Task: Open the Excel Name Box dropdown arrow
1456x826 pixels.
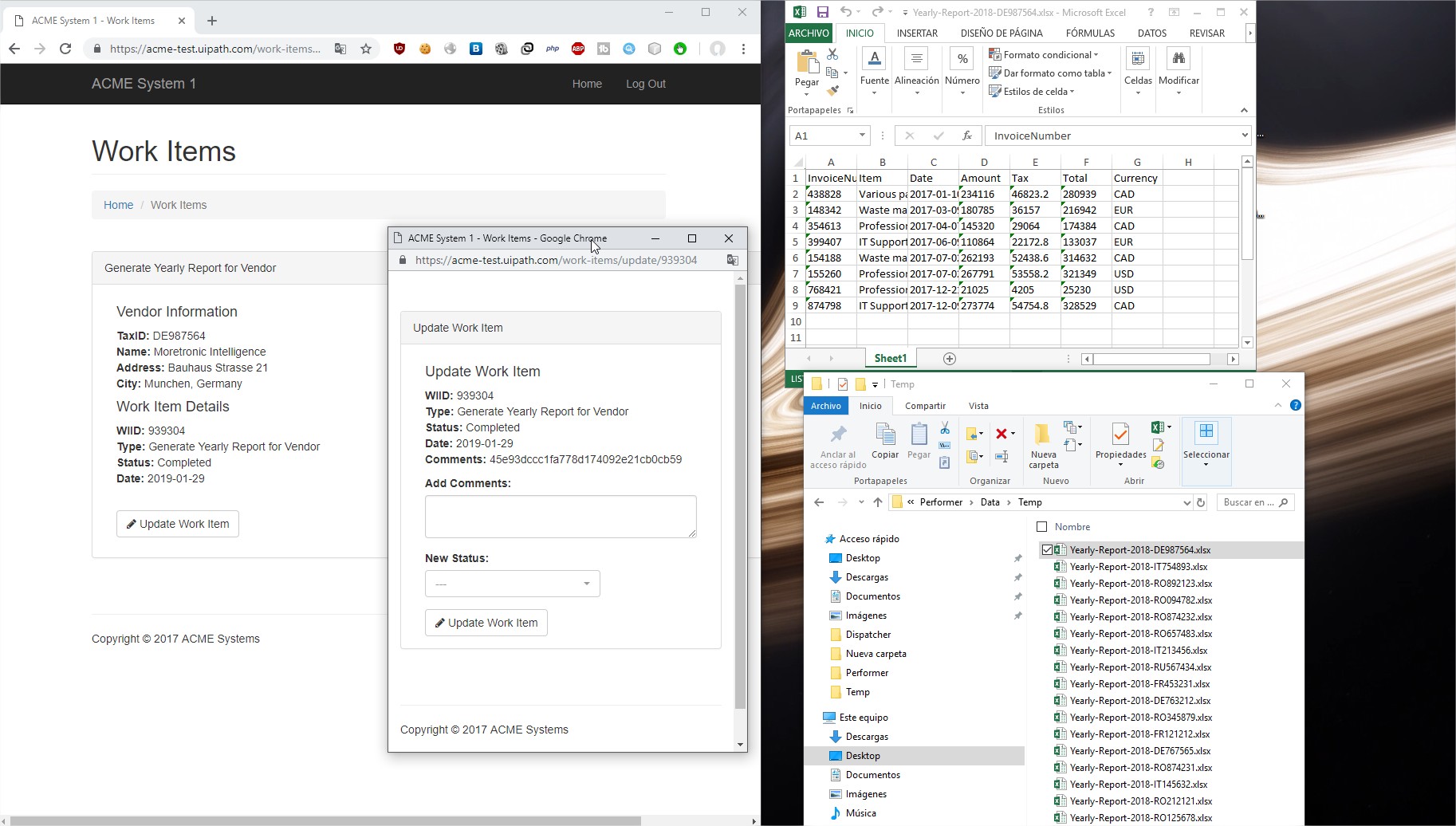Action: click(862, 136)
